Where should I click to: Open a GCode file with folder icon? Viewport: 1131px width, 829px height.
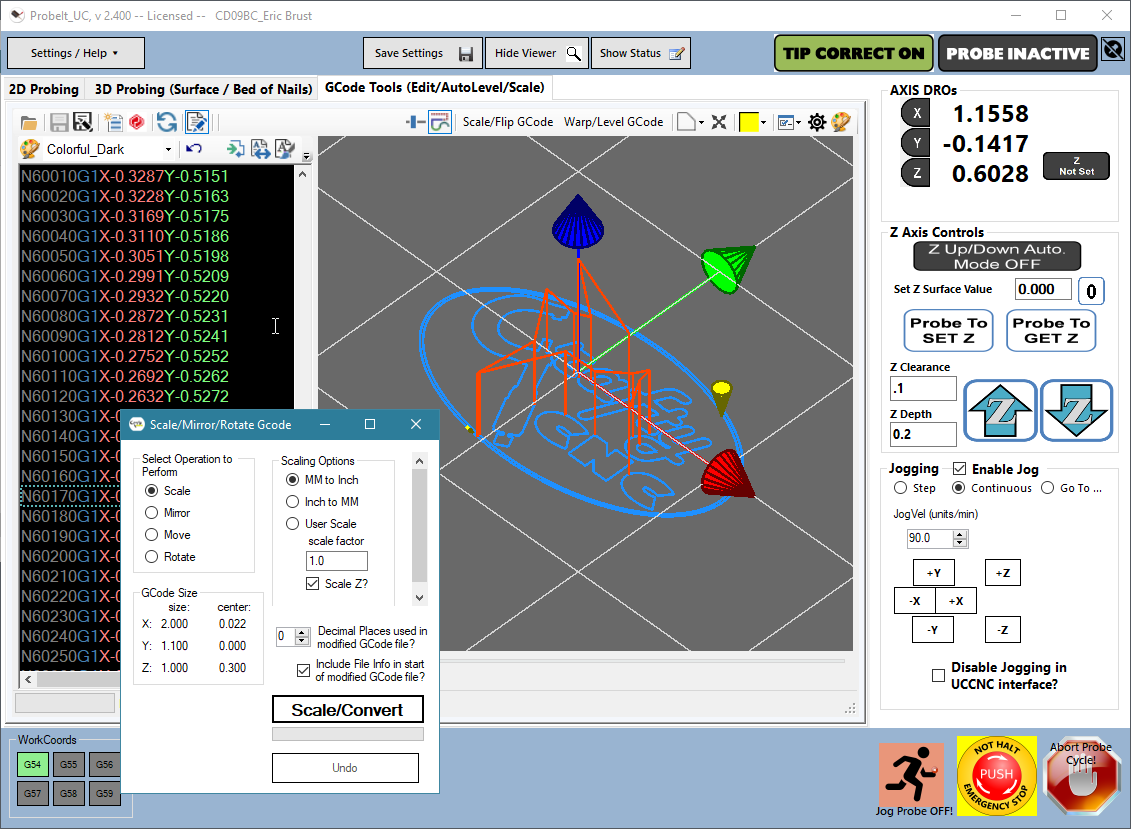click(x=29, y=123)
